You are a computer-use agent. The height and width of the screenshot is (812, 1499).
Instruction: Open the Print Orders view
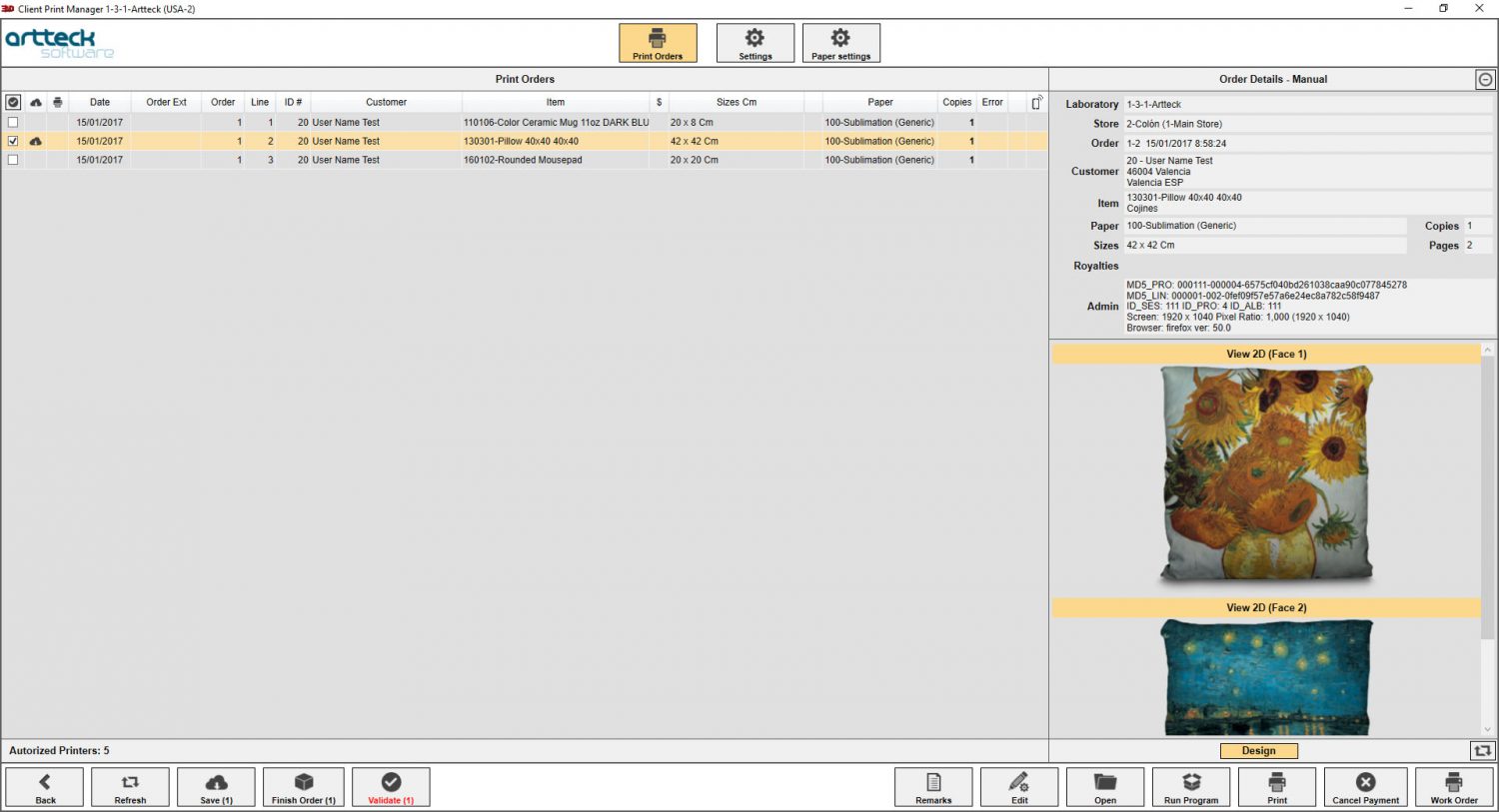tap(657, 42)
